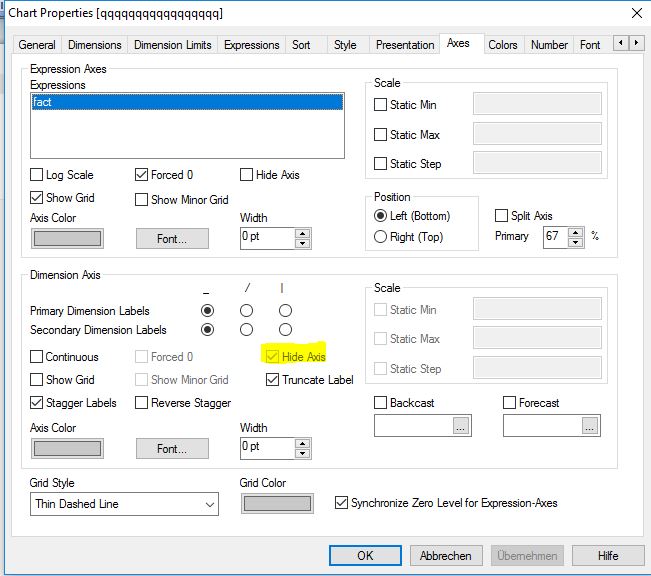Click the Forecast text field

(543, 426)
